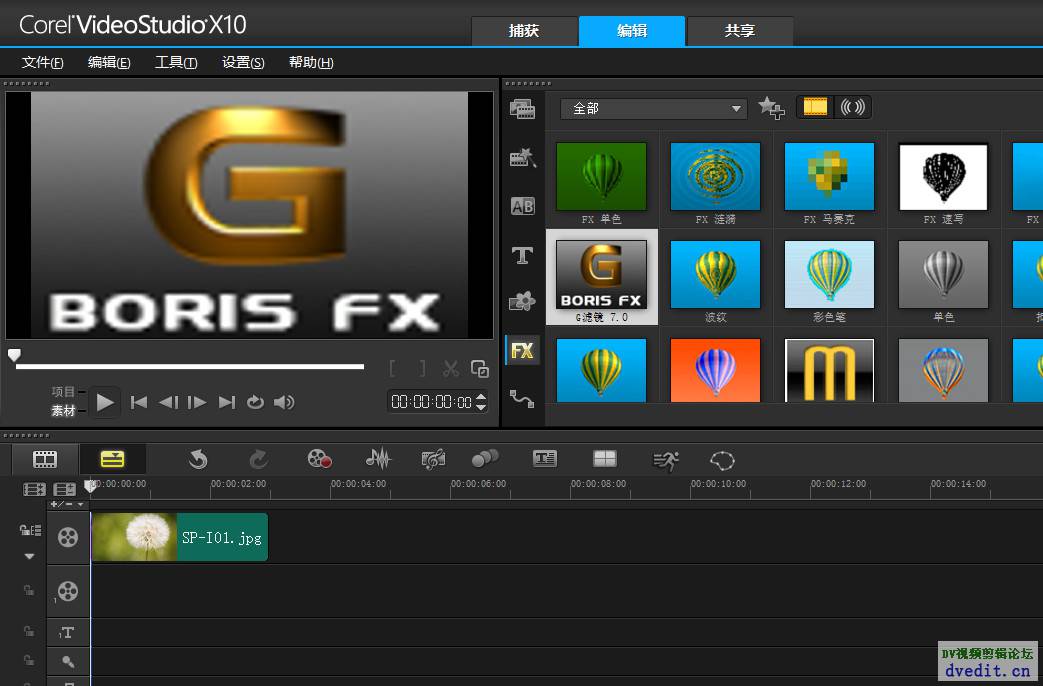This screenshot has height=686, width=1043.
Task: Open the 文件(F) menu
Action: tap(43, 63)
